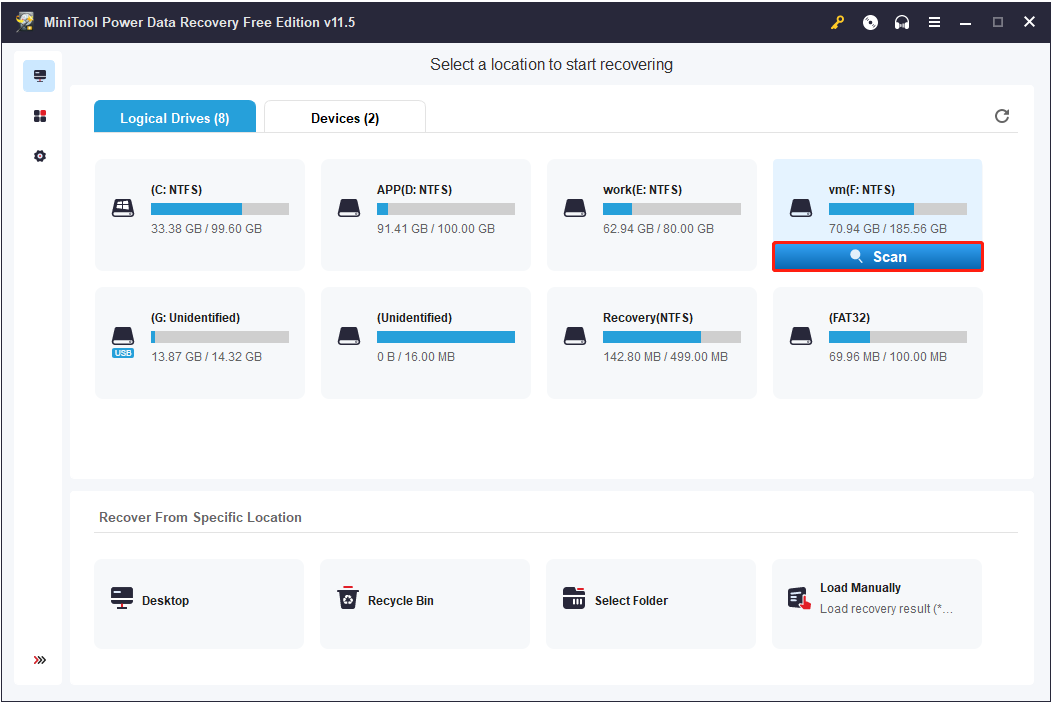Open Load Manually recovery result
Screen dimensions: 1053x704
(x=877, y=603)
